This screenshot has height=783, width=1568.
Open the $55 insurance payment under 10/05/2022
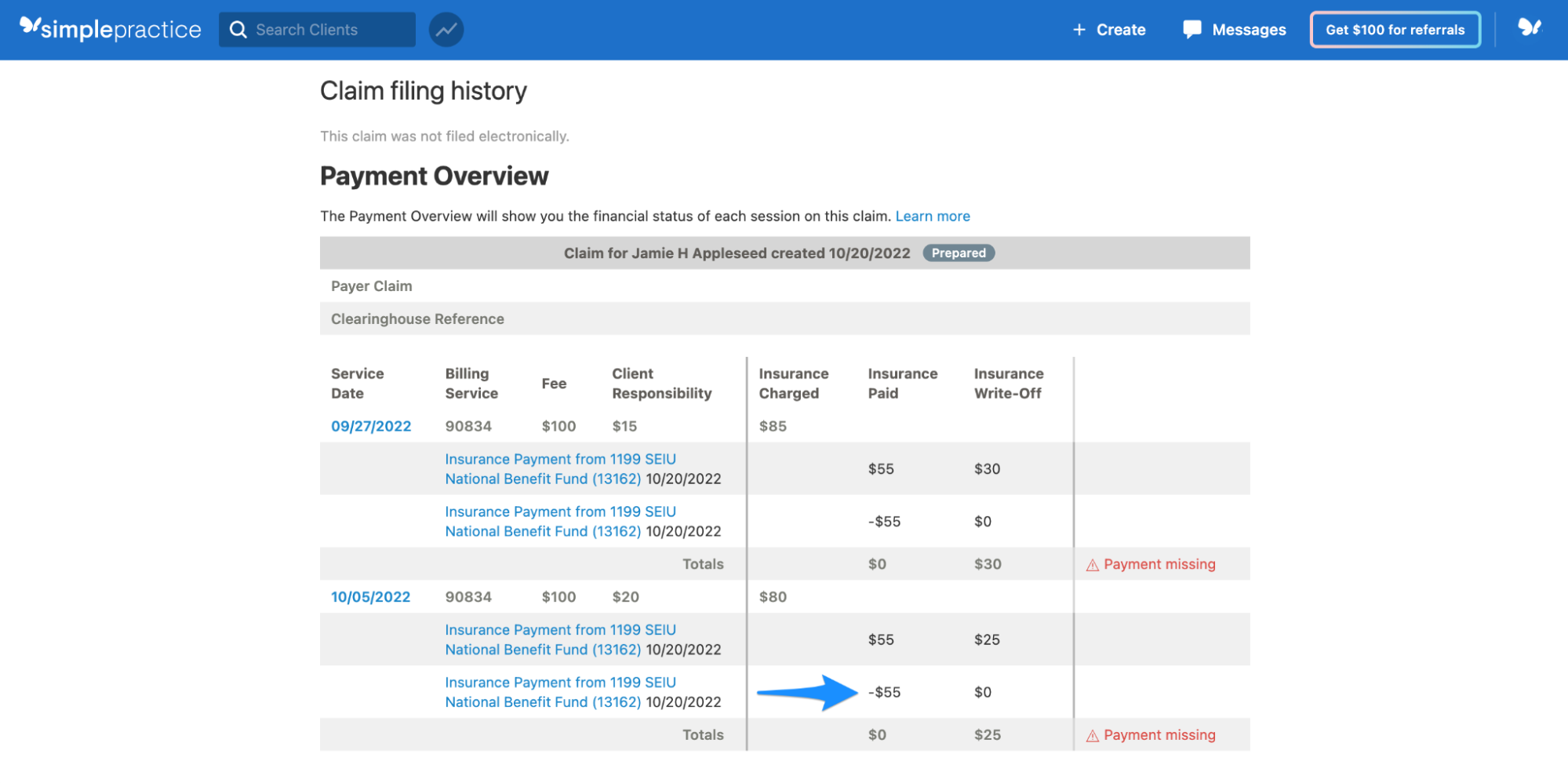tap(560, 639)
